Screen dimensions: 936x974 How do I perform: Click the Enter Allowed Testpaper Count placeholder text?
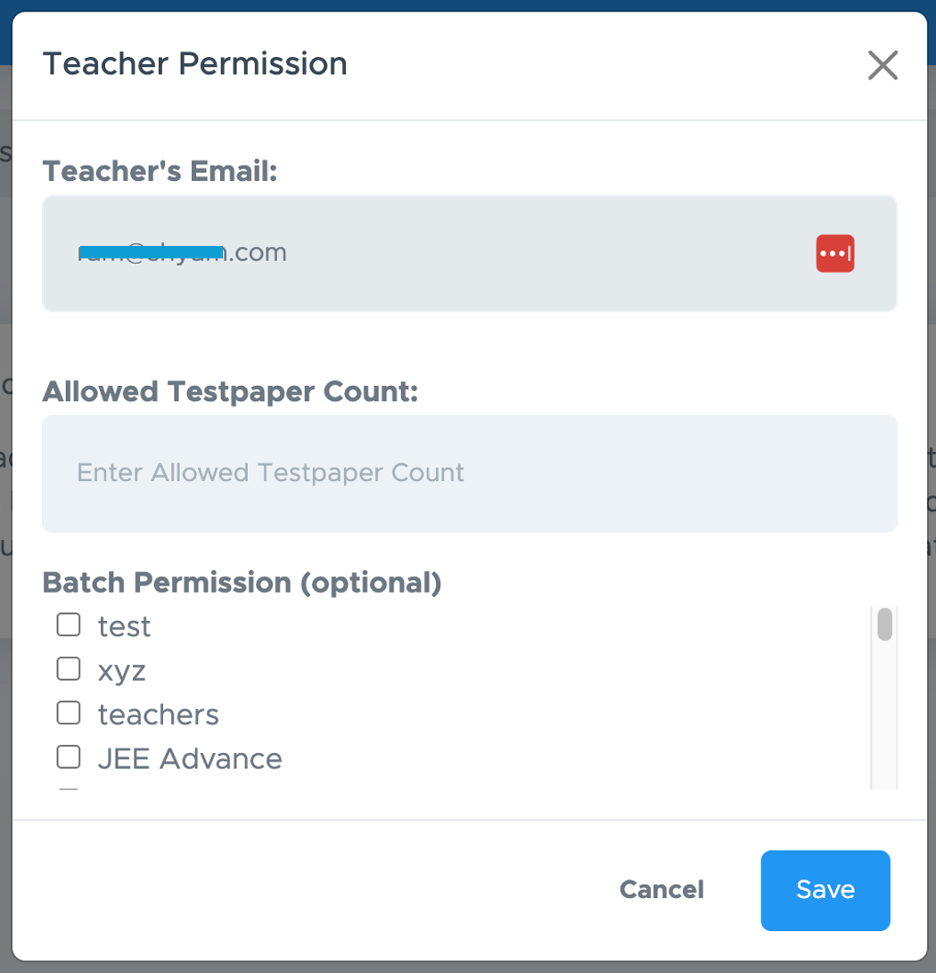[x=269, y=472]
